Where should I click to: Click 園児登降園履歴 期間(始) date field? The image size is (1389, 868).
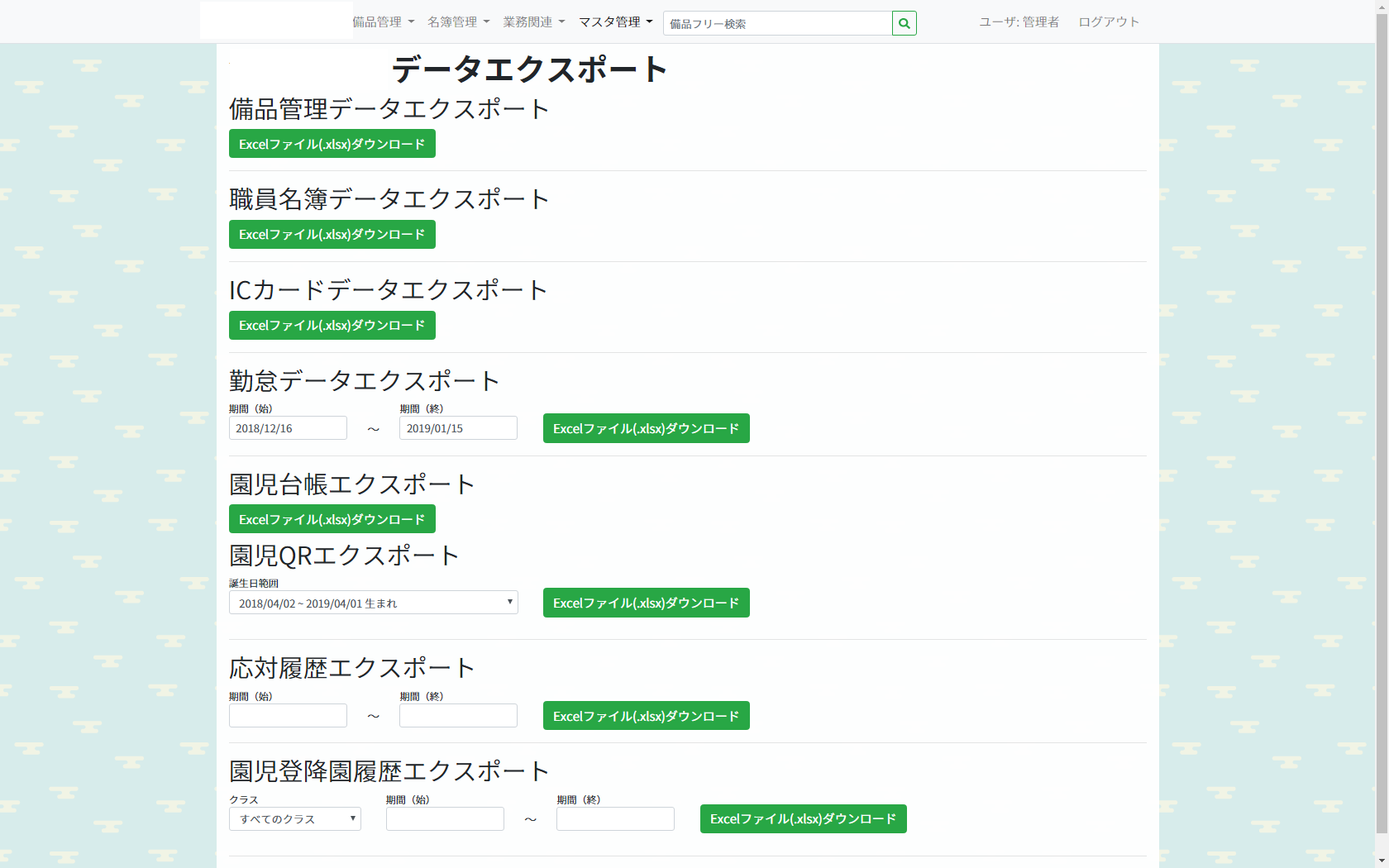[x=445, y=819]
